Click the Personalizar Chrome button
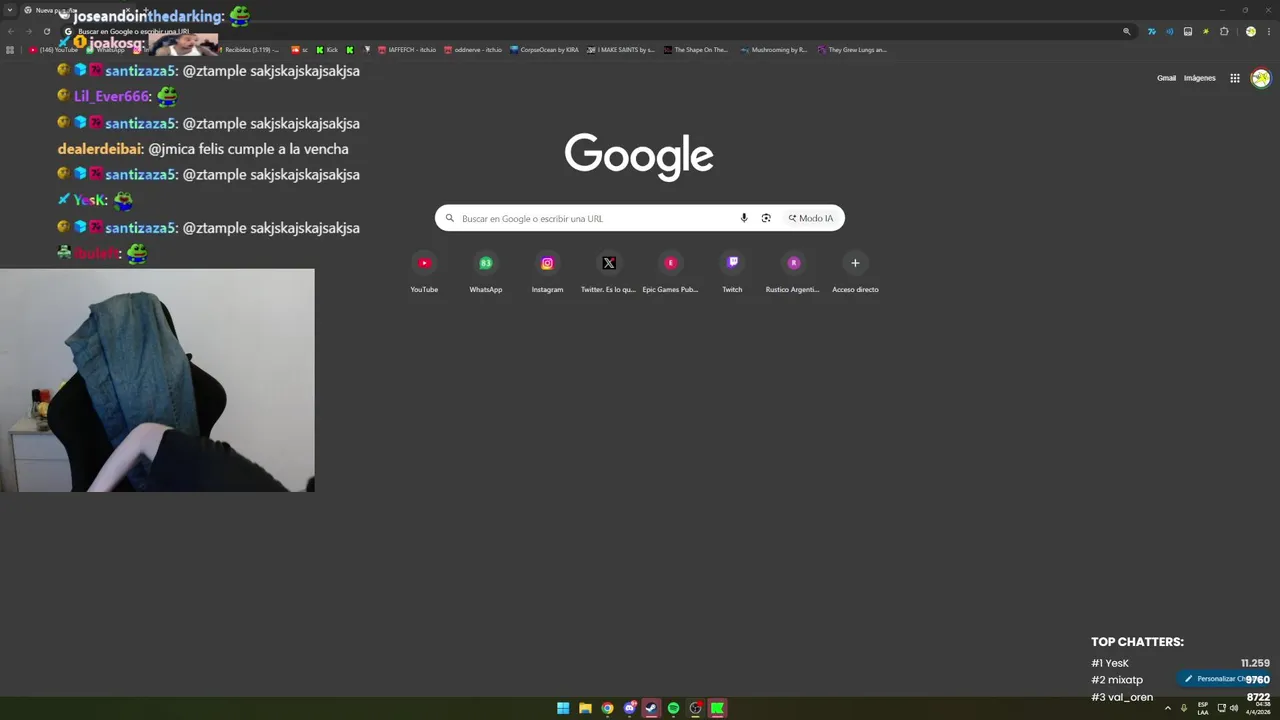This screenshot has width=1280, height=720. 1225,678
